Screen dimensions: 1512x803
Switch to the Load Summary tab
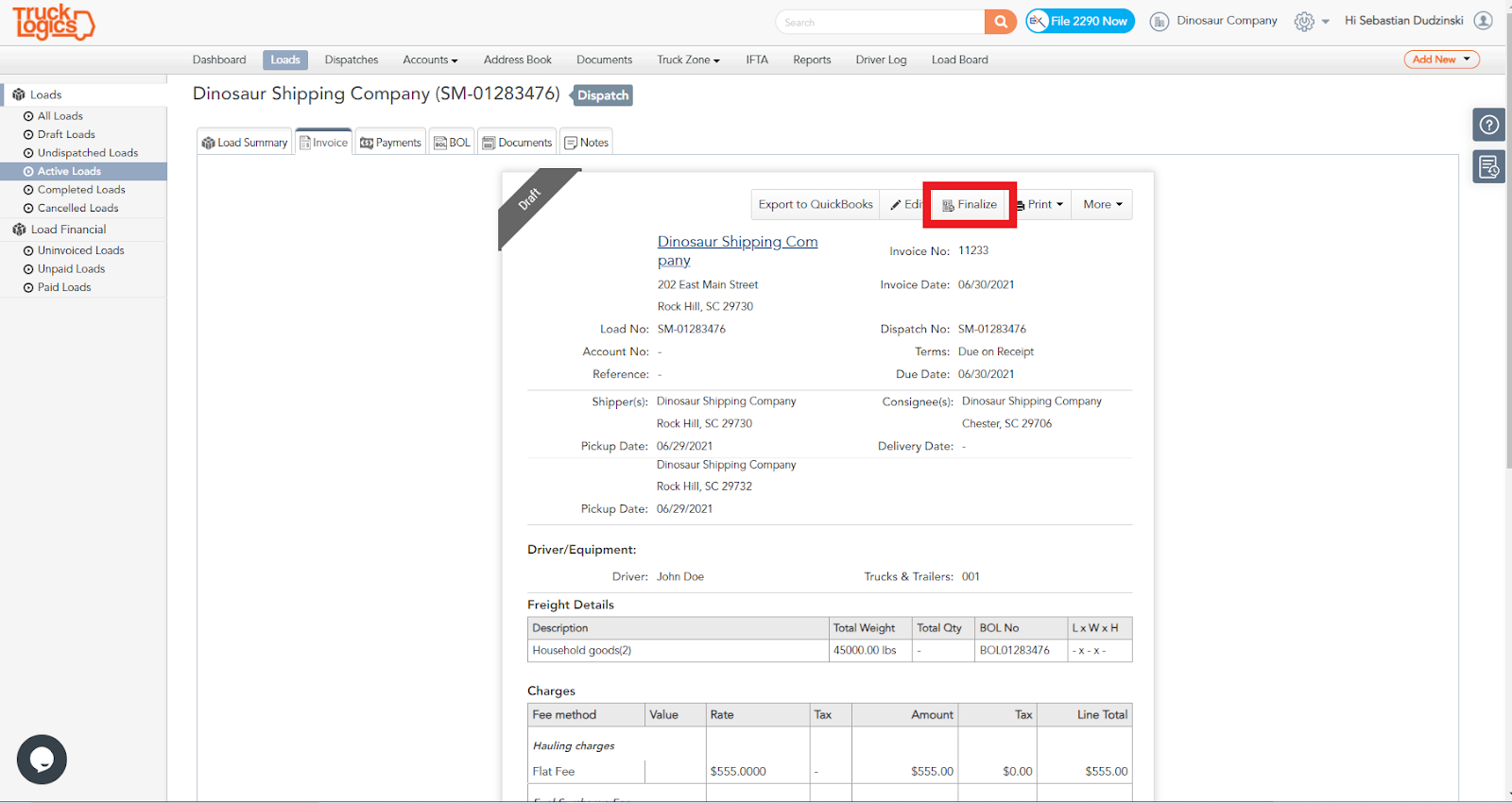tap(245, 143)
